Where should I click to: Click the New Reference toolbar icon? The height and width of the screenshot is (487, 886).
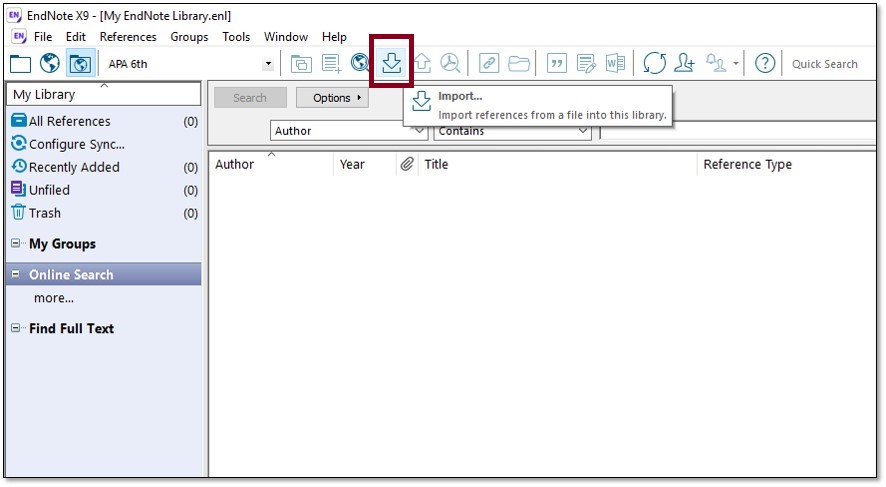click(331, 63)
